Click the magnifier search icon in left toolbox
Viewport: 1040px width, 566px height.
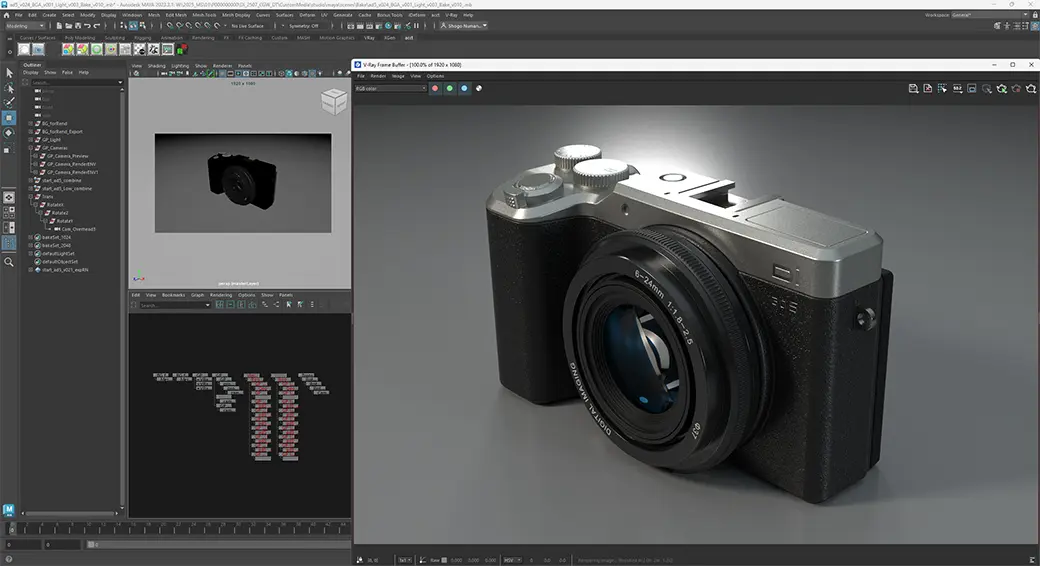point(9,262)
